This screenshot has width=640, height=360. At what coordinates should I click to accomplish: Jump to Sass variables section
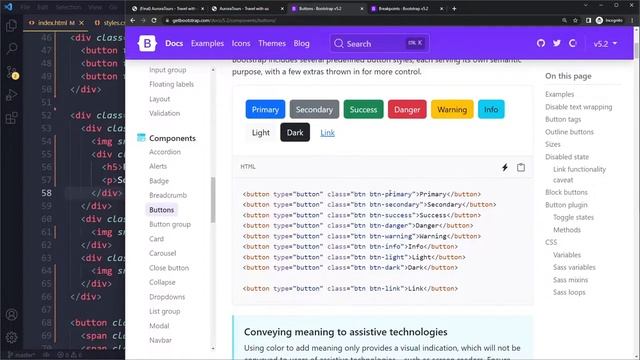[574, 267]
